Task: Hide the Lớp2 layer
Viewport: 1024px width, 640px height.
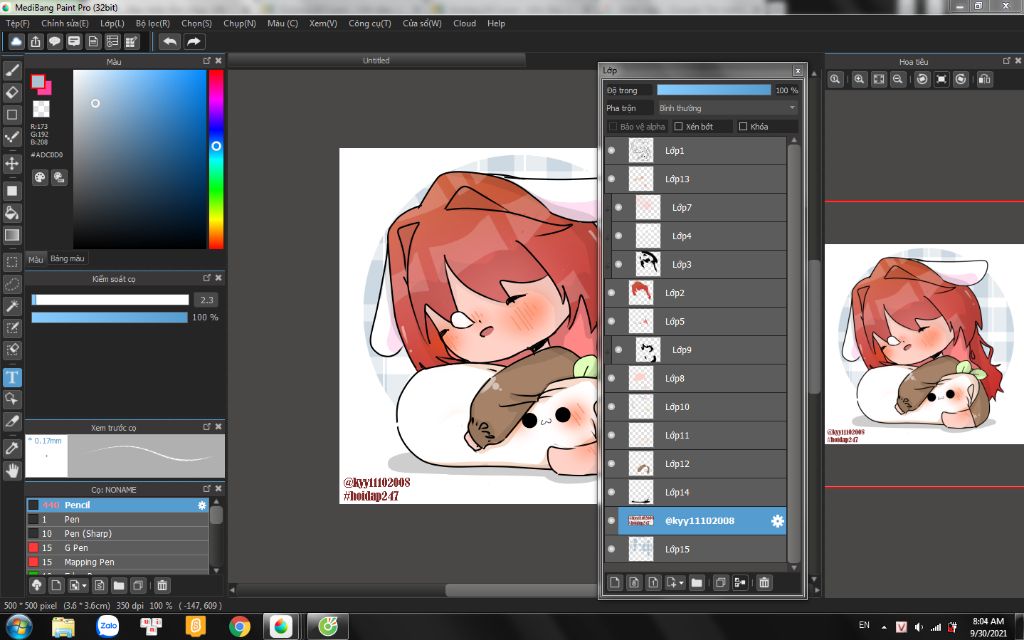Action: click(611, 293)
